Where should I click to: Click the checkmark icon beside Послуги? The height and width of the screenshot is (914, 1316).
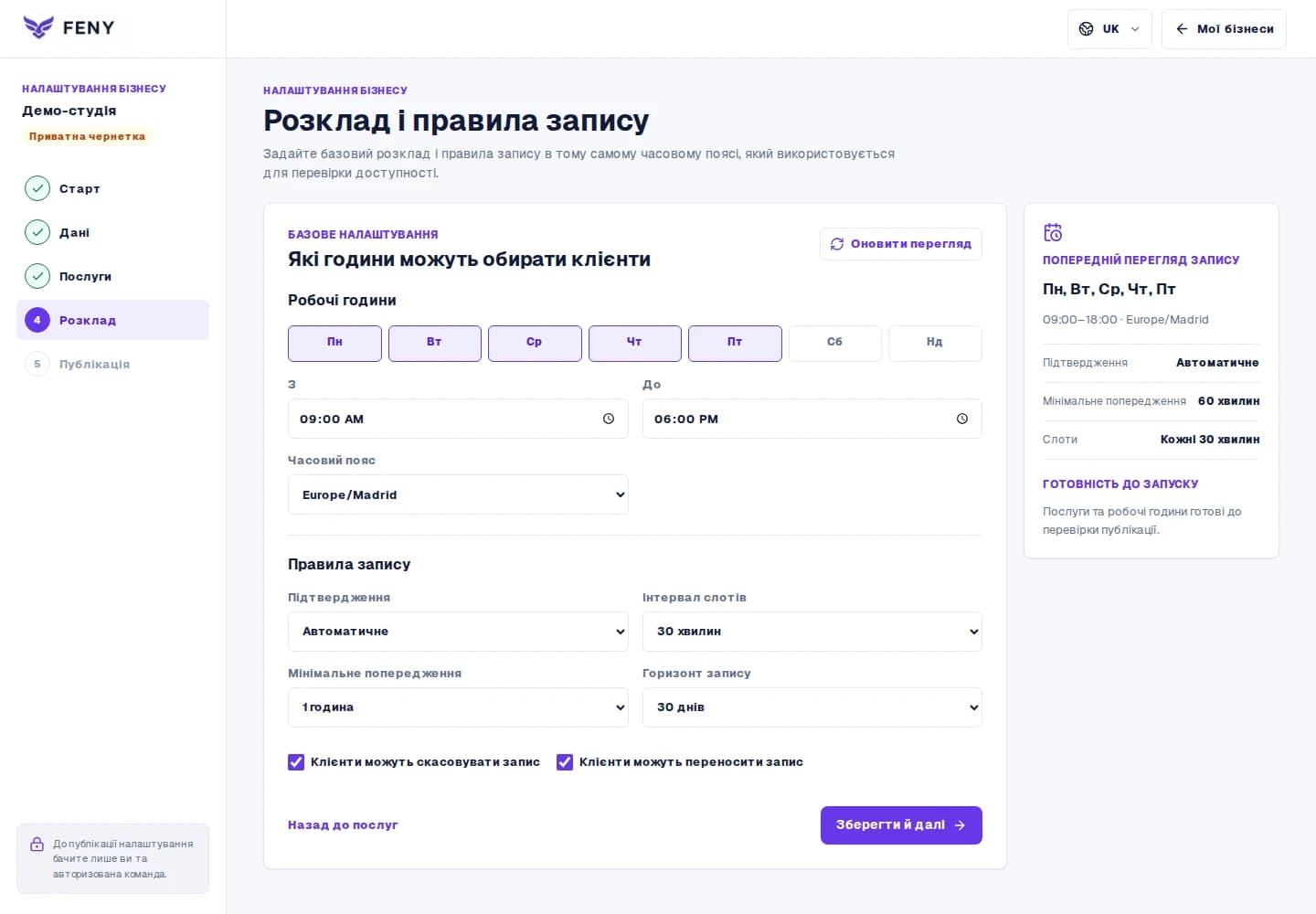[x=37, y=276]
